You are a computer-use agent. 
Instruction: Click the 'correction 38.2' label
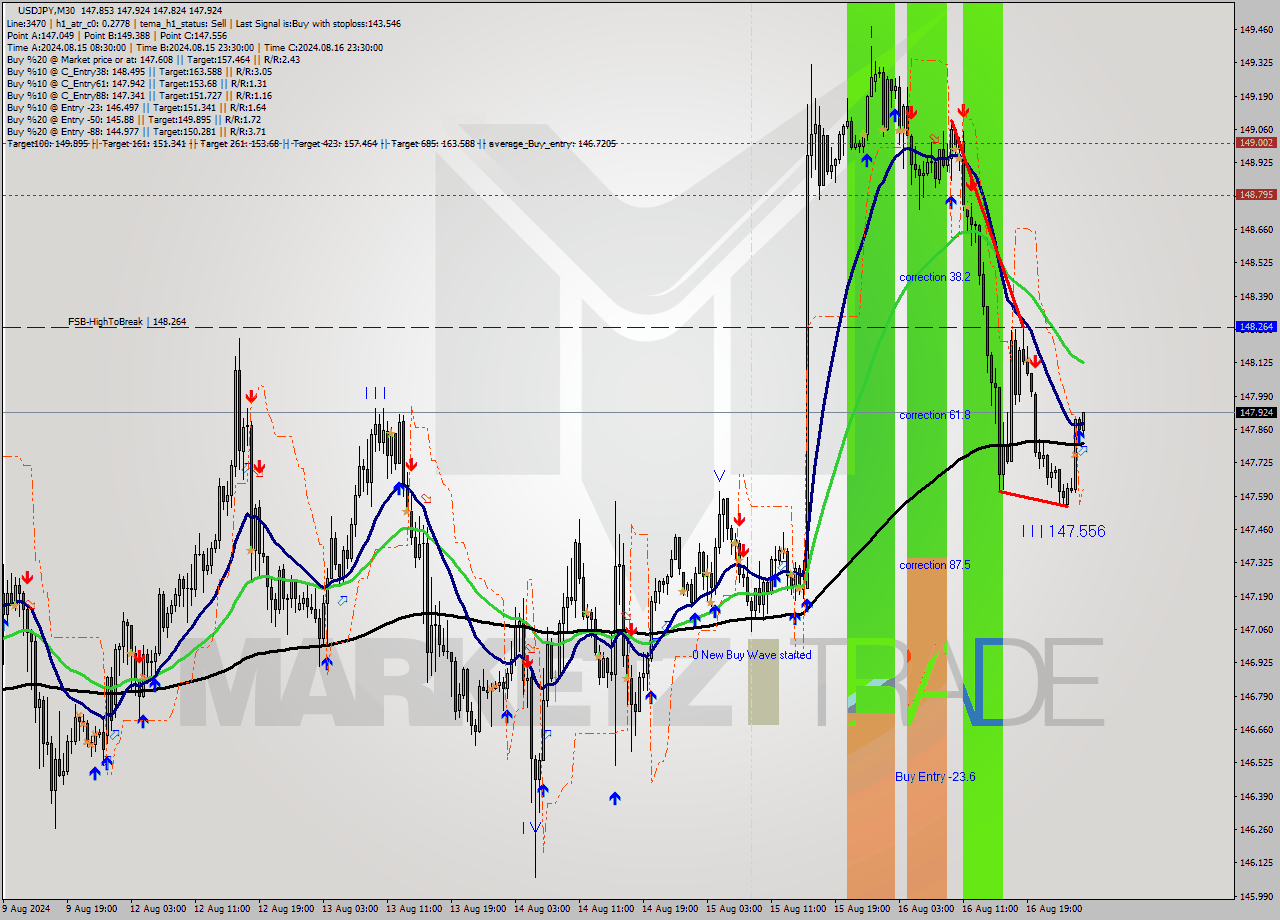[934, 277]
